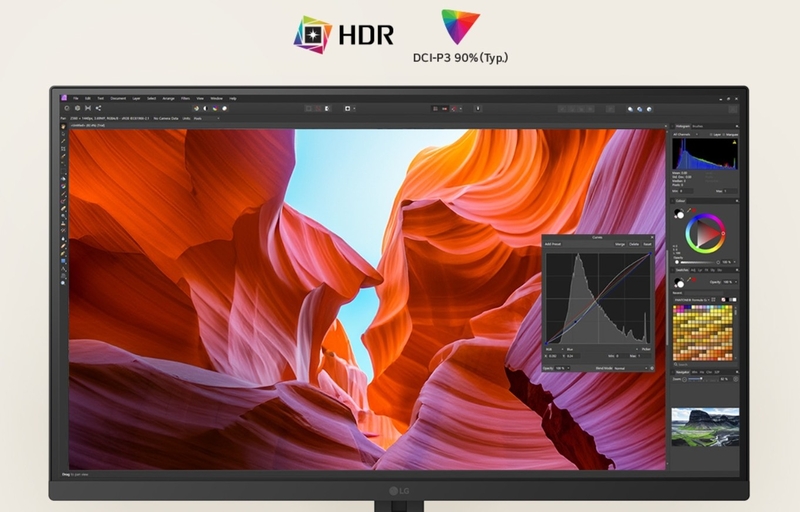This screenshot has width=800, height=512.
Task: Click the colour picker eyedropper in Colour panel
Action: click(x=688, y=210)
